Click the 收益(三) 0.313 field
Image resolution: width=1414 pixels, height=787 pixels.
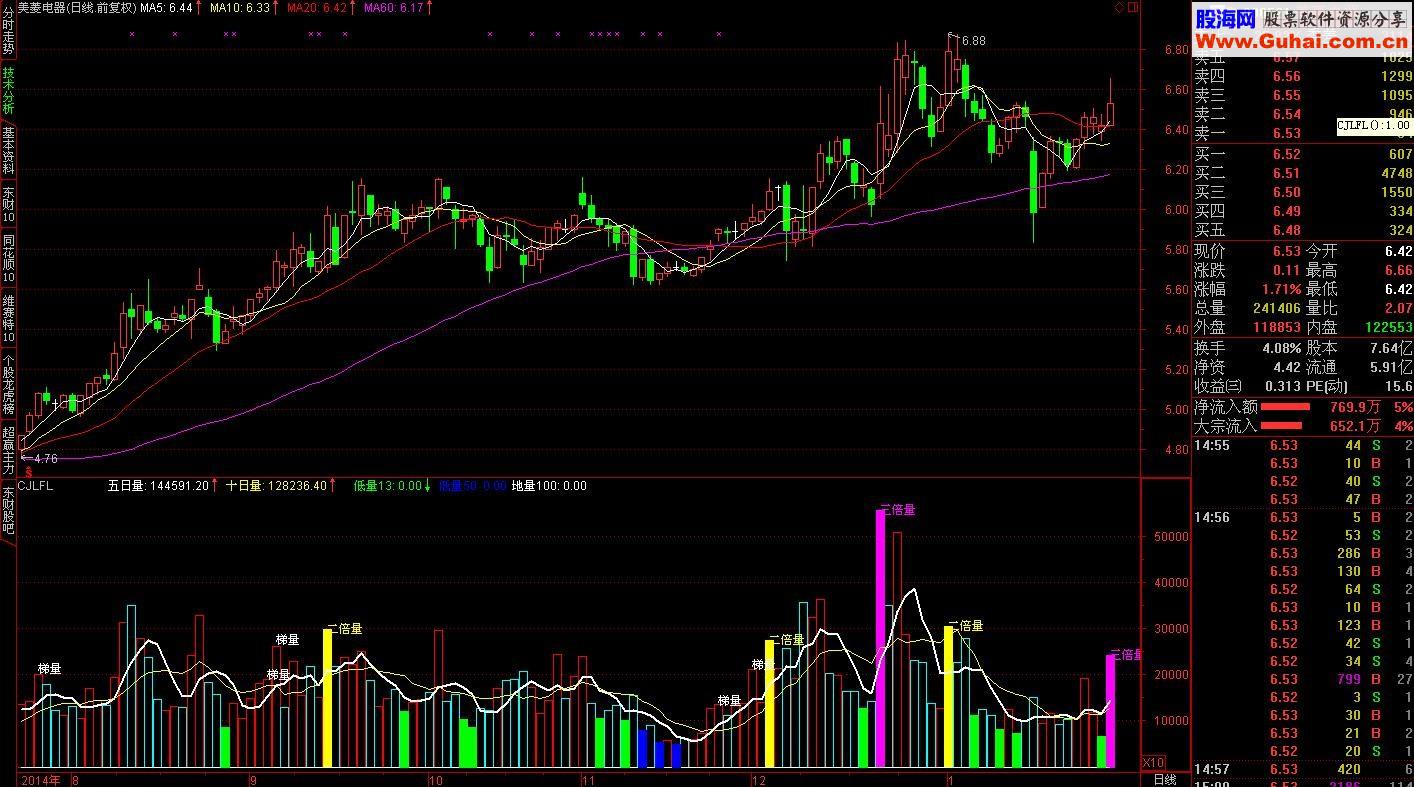click(x=1248, y=386)
